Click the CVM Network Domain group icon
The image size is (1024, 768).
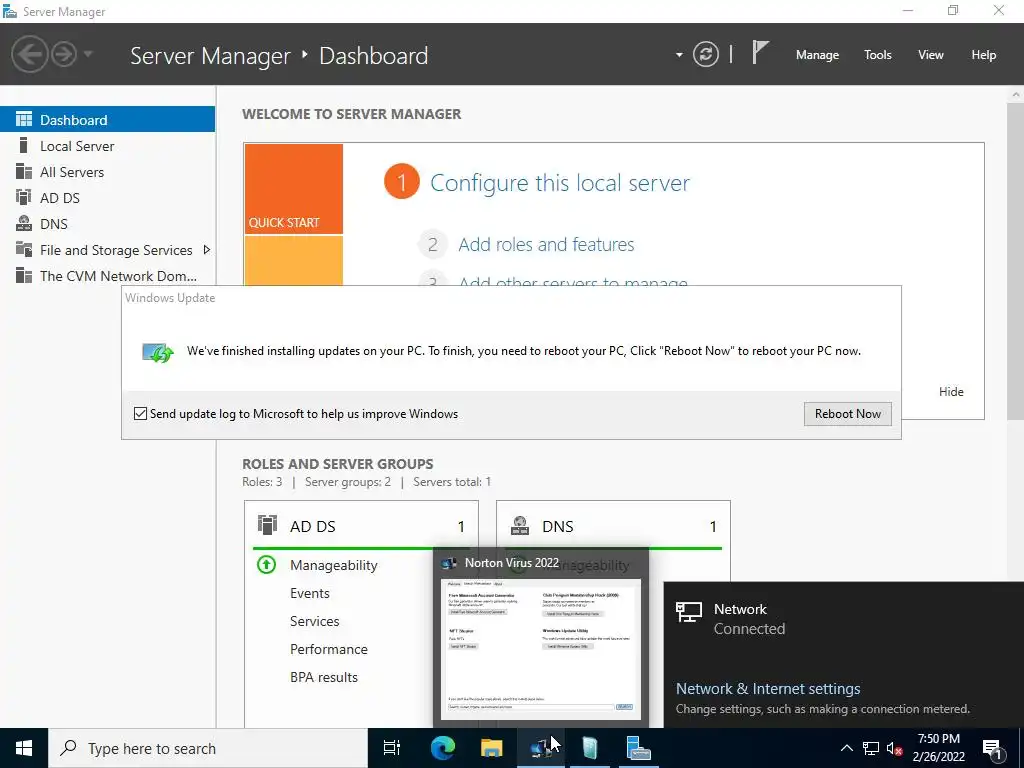(x=24, y=276)
